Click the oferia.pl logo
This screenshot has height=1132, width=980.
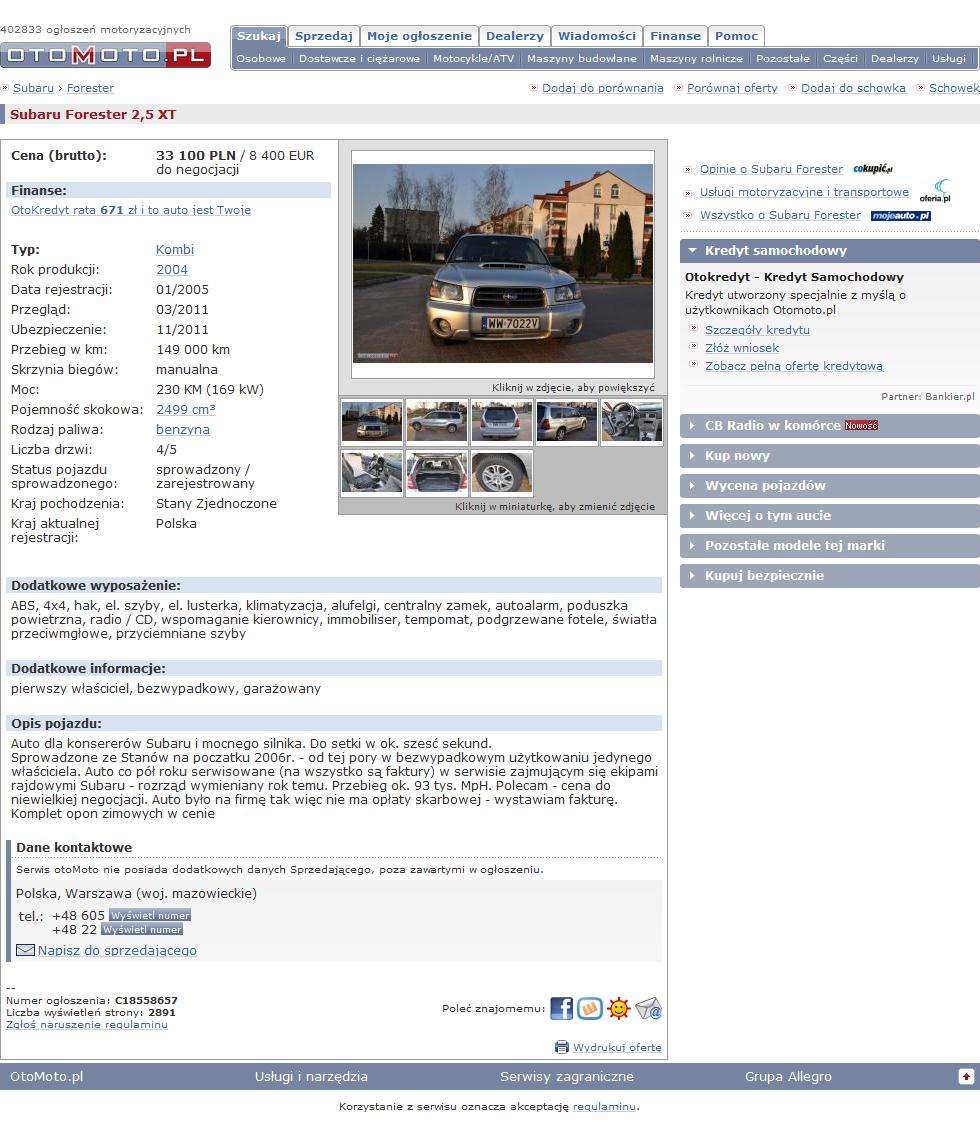935,191
